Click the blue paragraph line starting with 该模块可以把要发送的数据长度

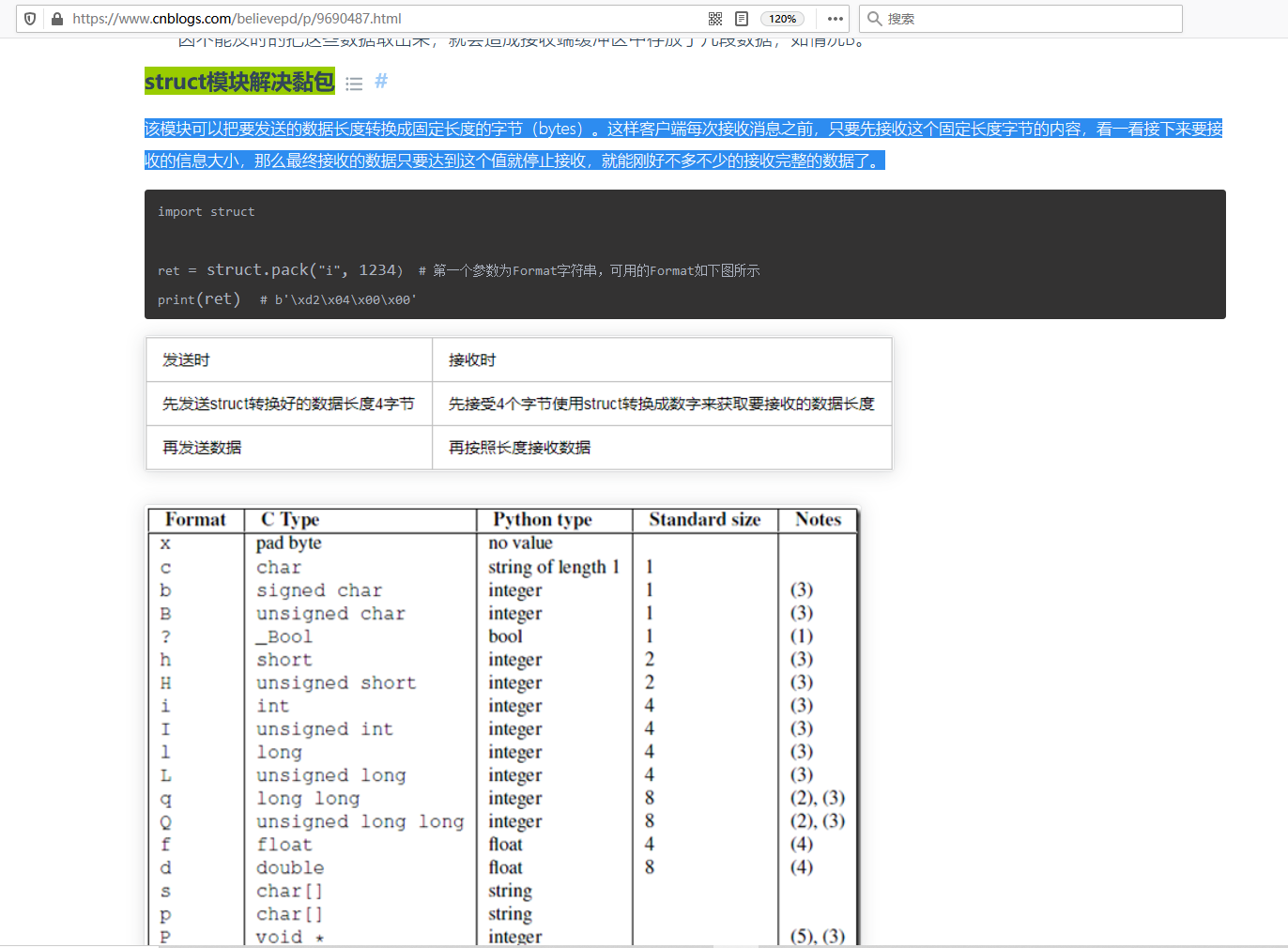[x=683, y=129]
